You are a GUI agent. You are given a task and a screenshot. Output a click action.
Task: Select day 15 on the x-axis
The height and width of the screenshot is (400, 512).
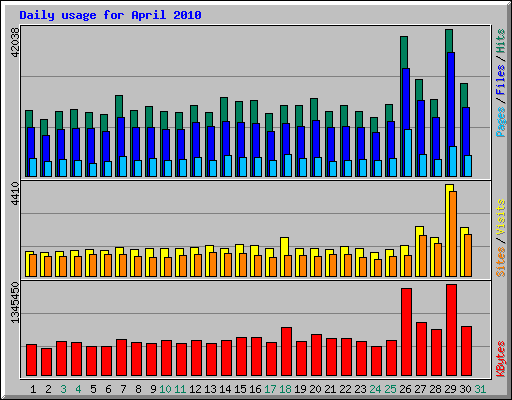tap(240, 389)
